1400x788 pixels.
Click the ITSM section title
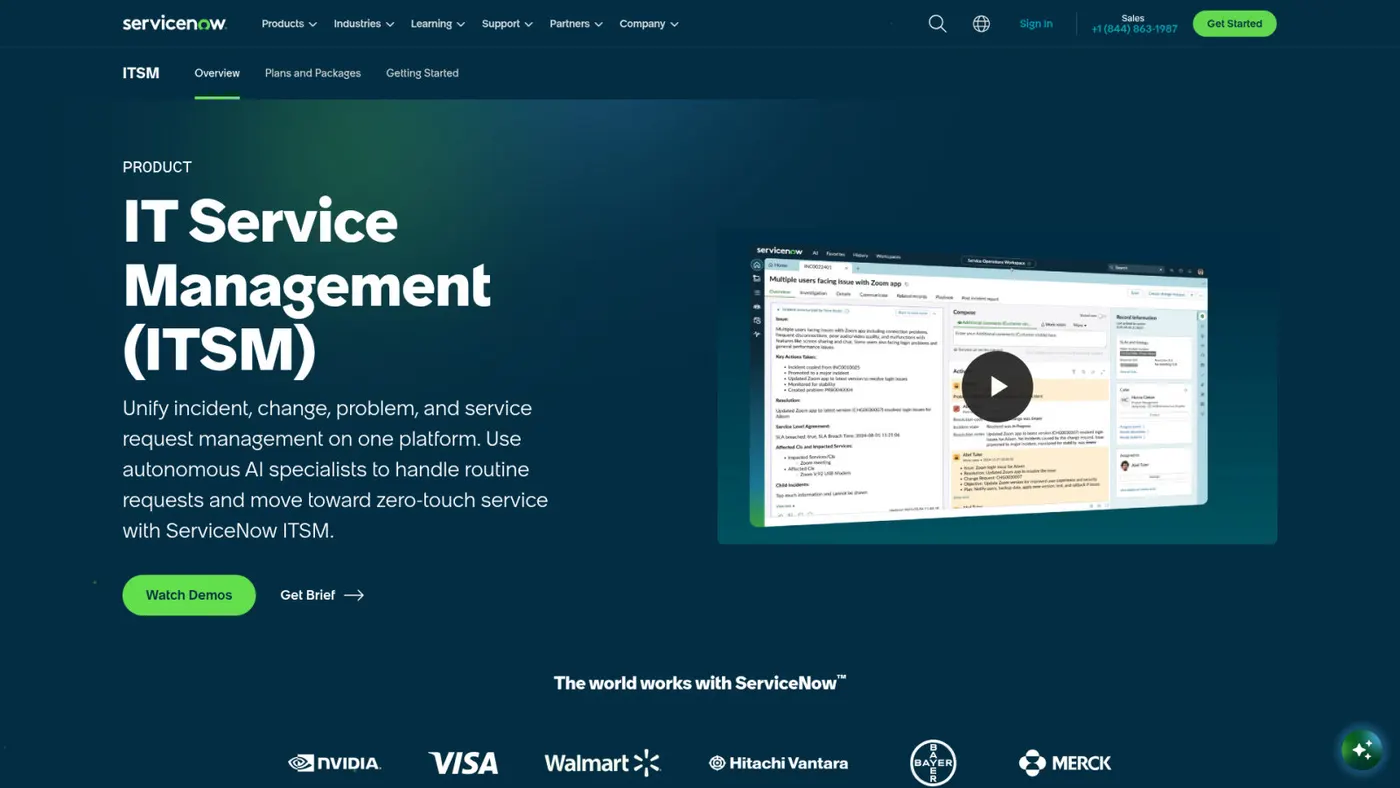click(141, 73)
